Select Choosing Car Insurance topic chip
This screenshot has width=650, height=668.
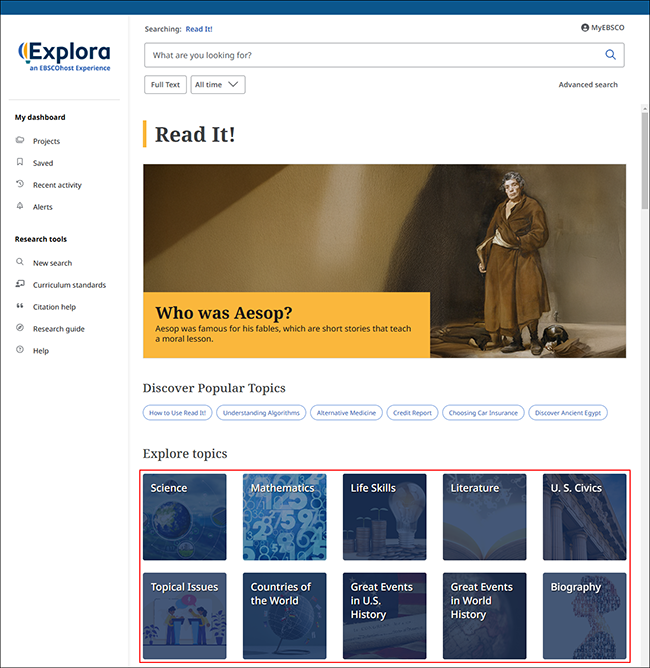tap(483, 412)
